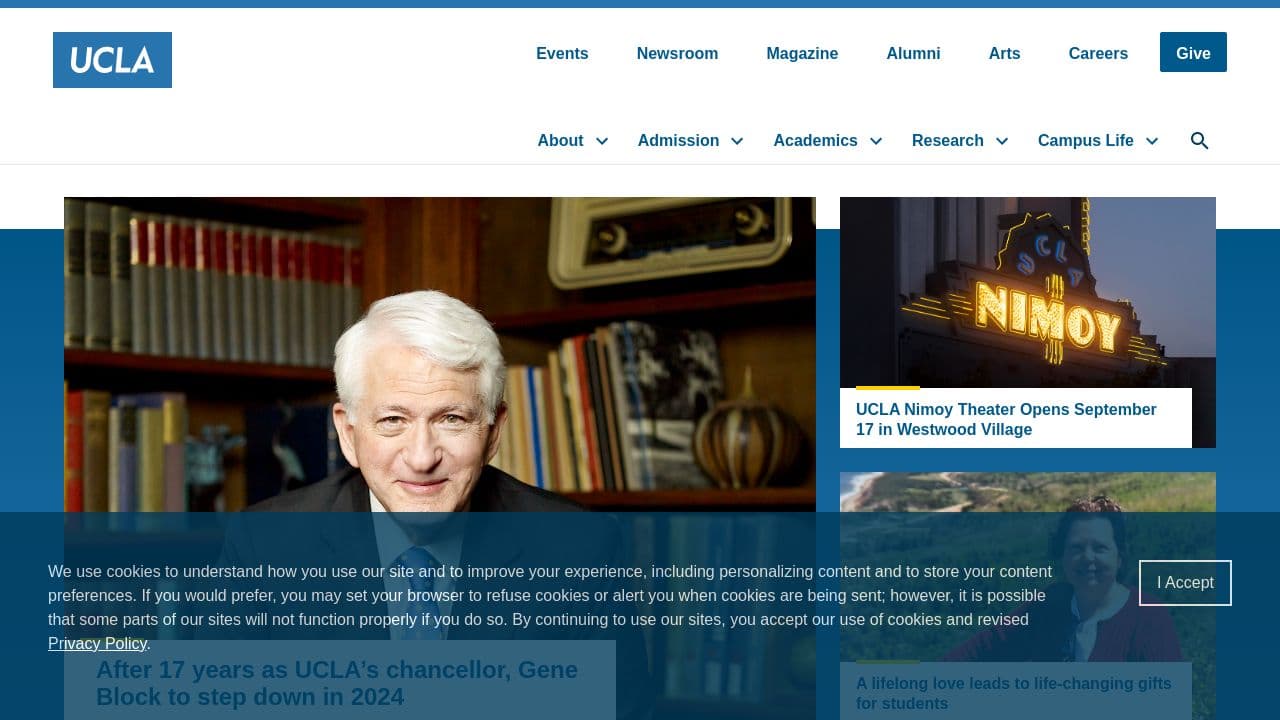Image resolution: width=1280 pixels, height=720 pixels.
Task: Read the Gene Block chancellor headline
Action: pyautogui.click(x=336, y=683)
